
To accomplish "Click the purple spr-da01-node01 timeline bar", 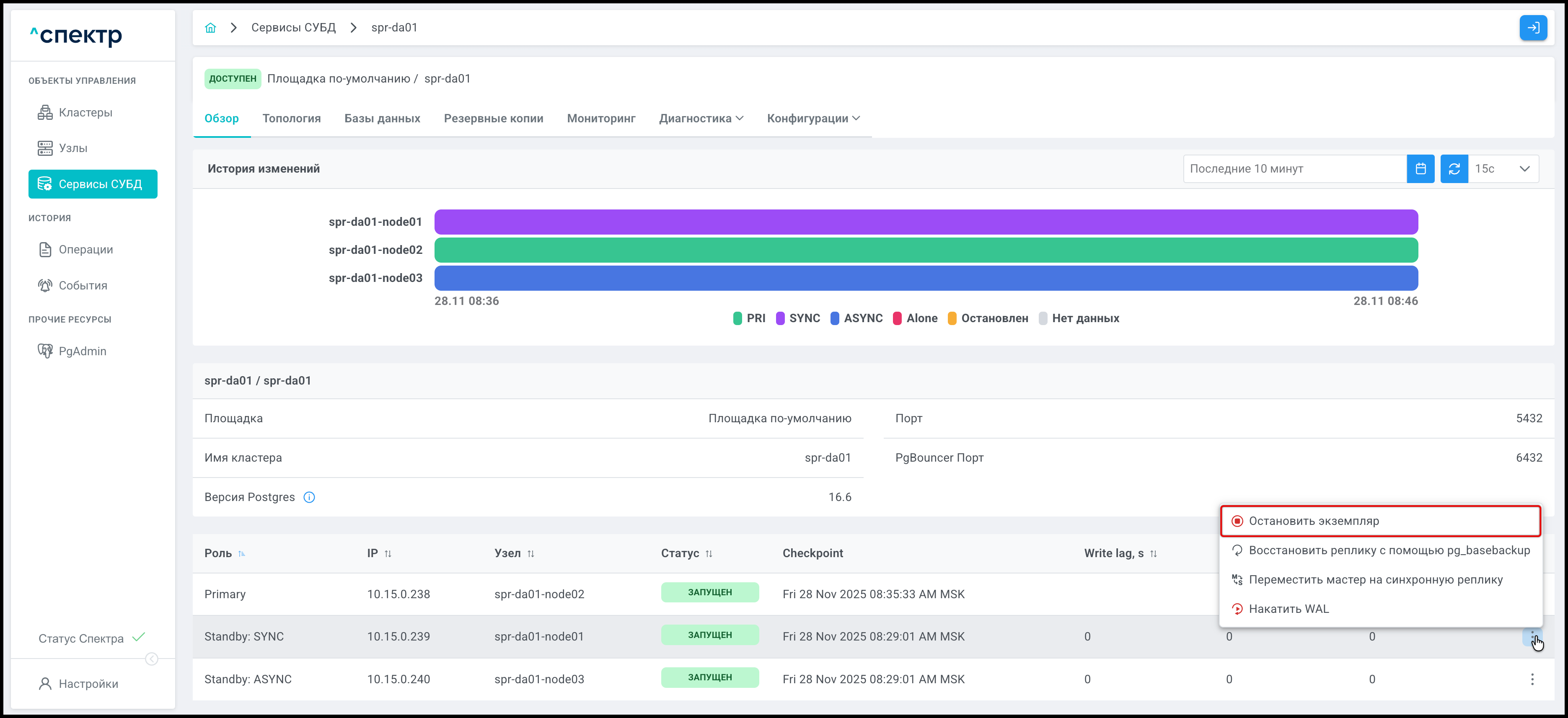I will coord(925,222).
